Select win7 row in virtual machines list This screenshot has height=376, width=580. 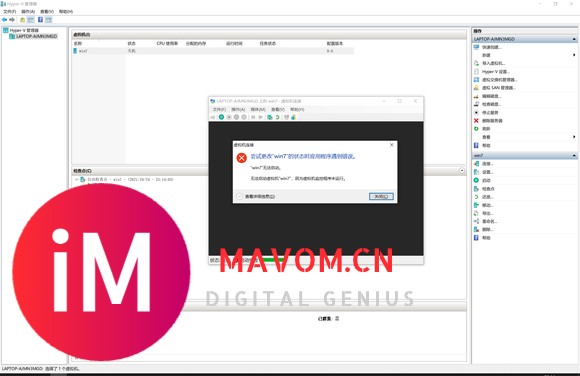(x=213, y=51)
